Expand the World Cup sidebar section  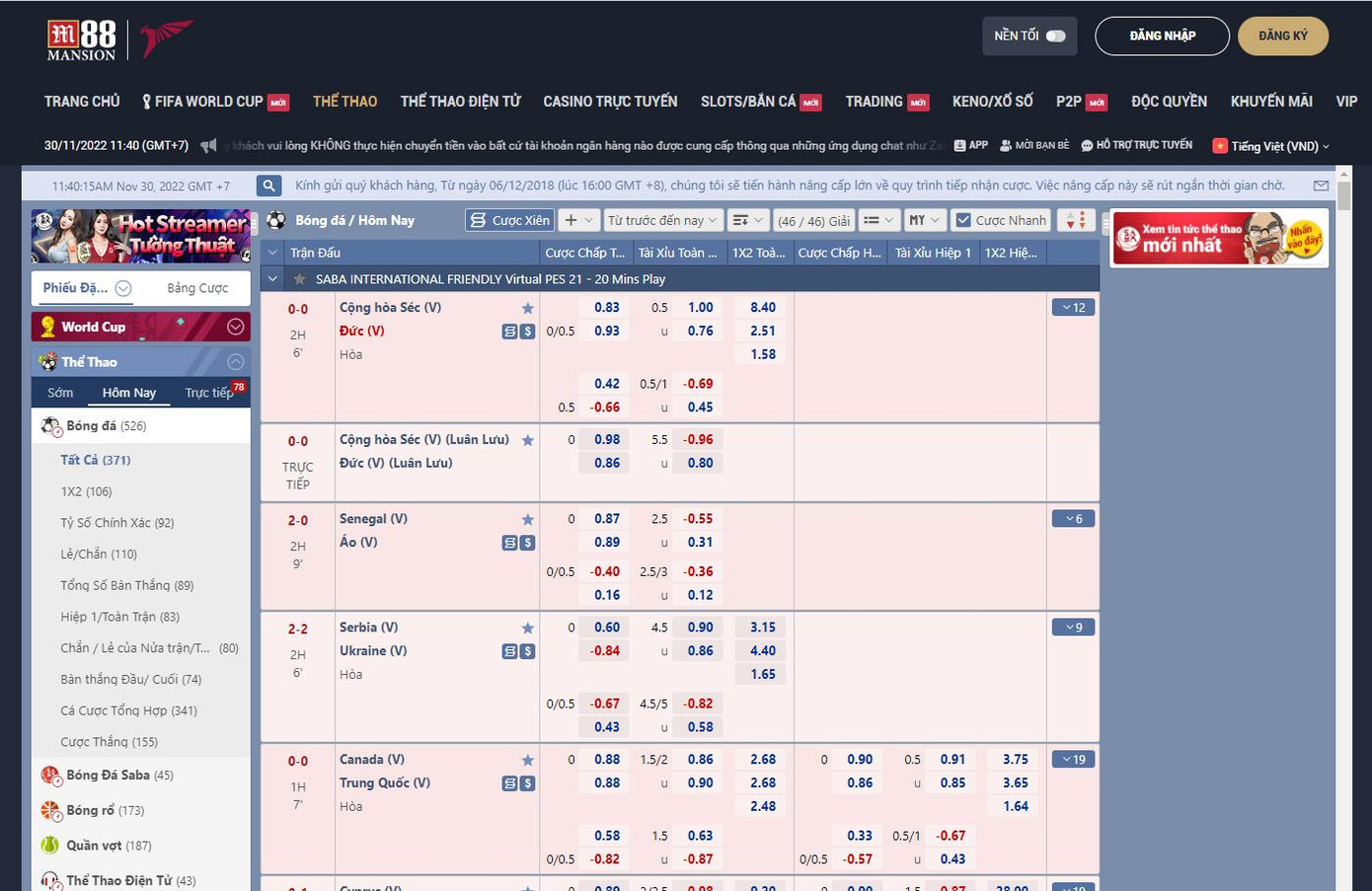pyautogui.click(x=235, y=327)
